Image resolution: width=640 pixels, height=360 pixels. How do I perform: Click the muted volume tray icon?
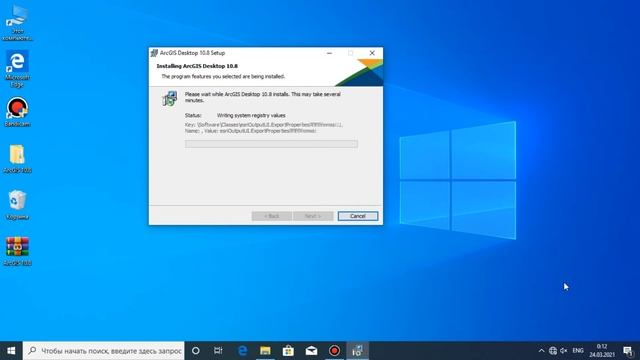[564, 351]
